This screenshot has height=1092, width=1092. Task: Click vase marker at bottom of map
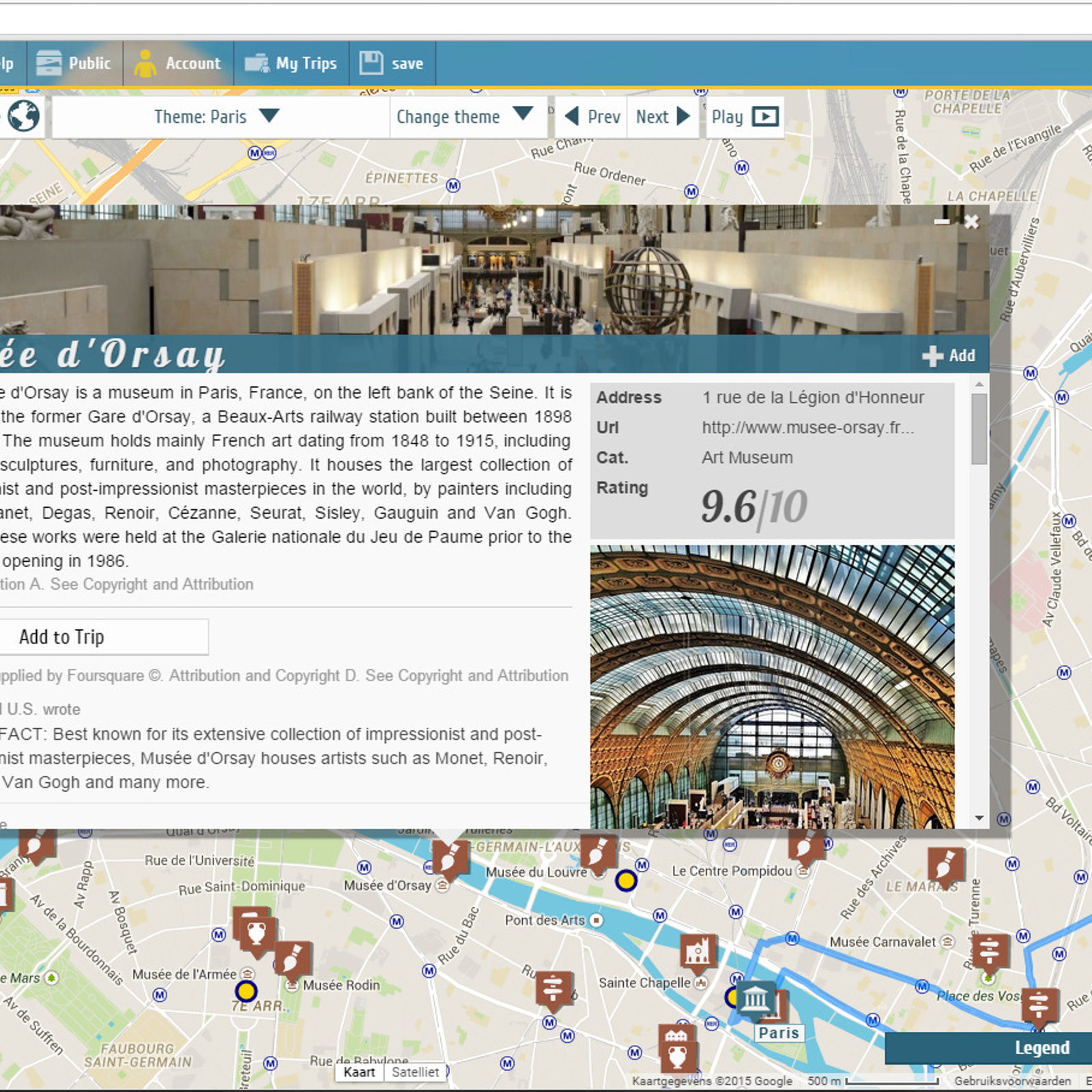click(x=678, y=1057)
